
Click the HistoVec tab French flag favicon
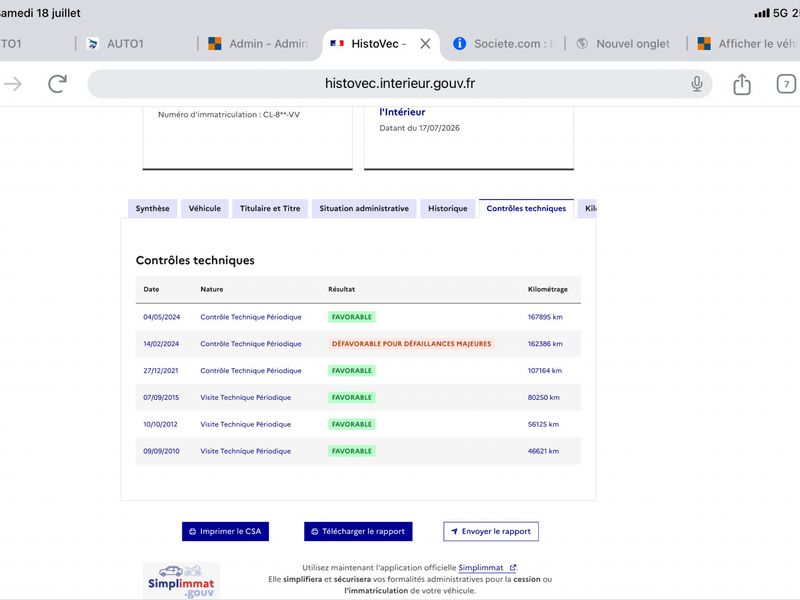337,43
